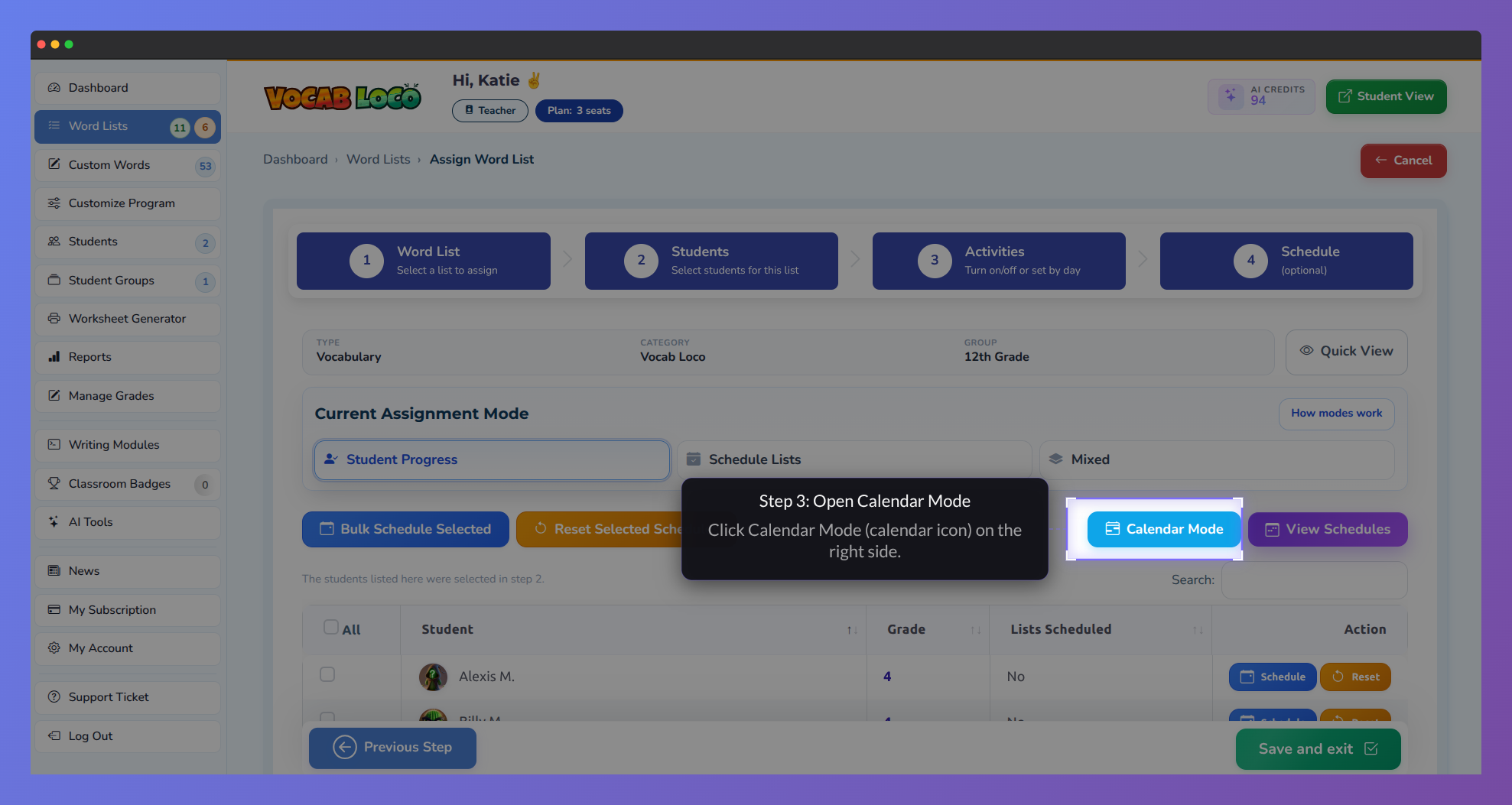Open Custom Words in the sidebar

pyautogui.click(x=128, y=165)
